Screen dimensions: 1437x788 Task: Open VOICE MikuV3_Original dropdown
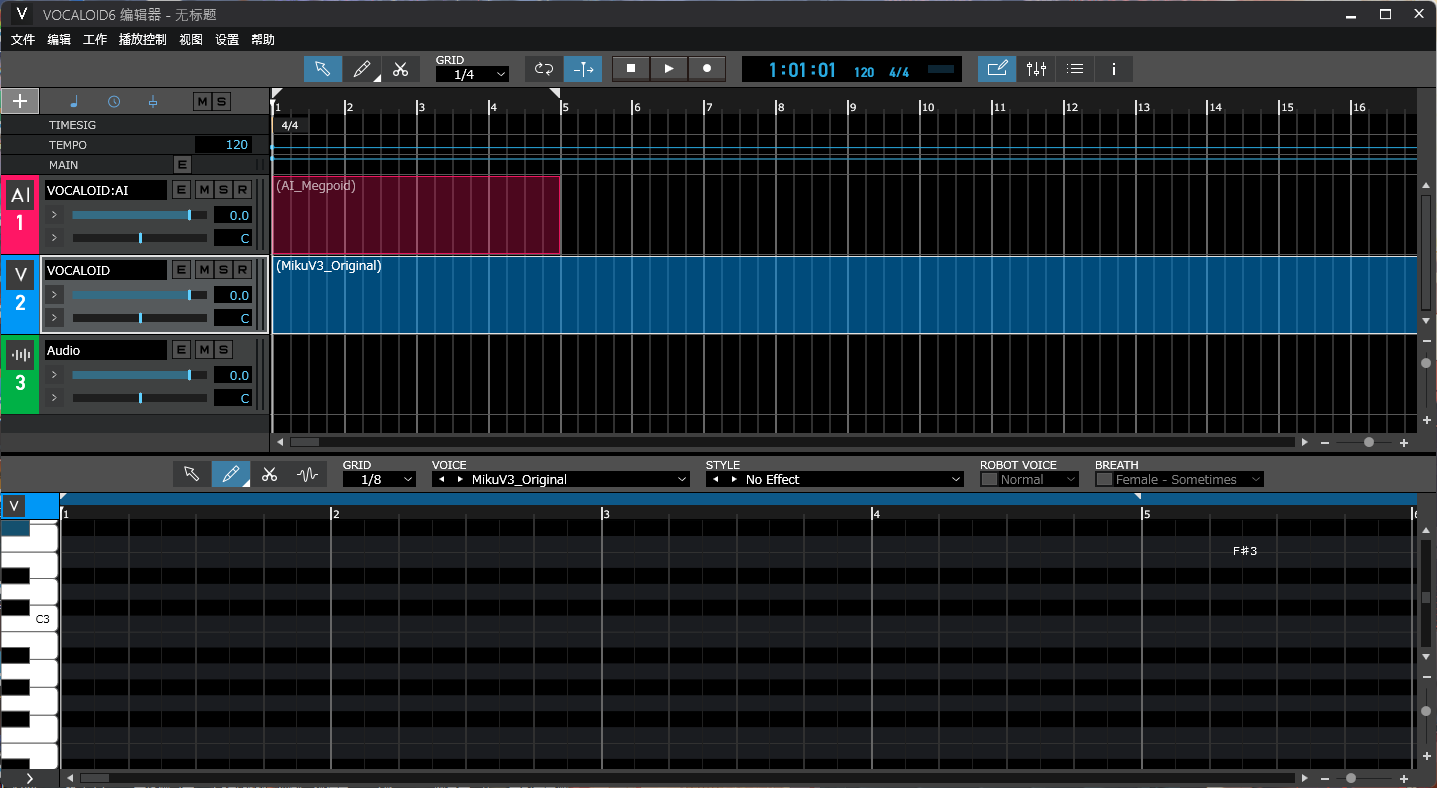[x=561, y=479]
